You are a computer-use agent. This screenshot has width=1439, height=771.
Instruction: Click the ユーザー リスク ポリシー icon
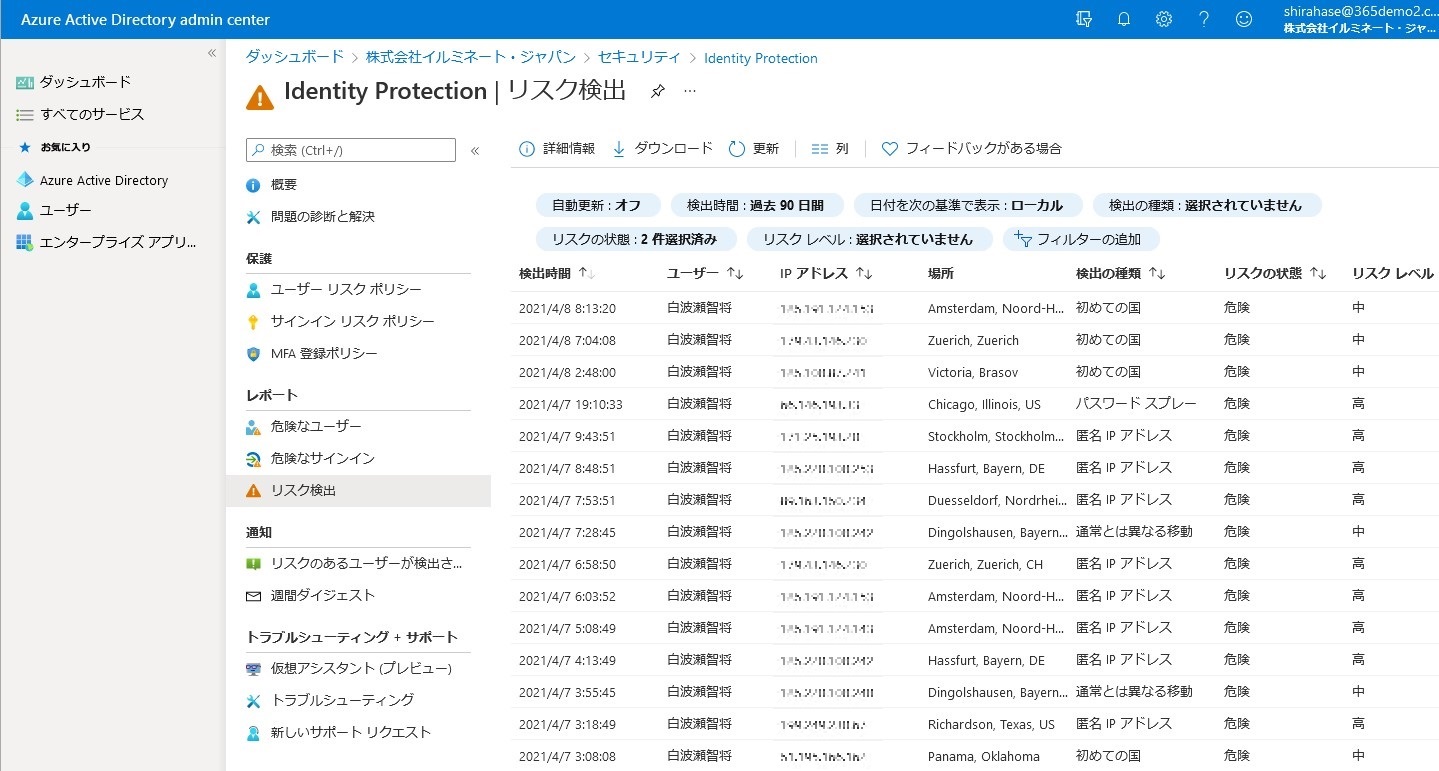[254, 290]
